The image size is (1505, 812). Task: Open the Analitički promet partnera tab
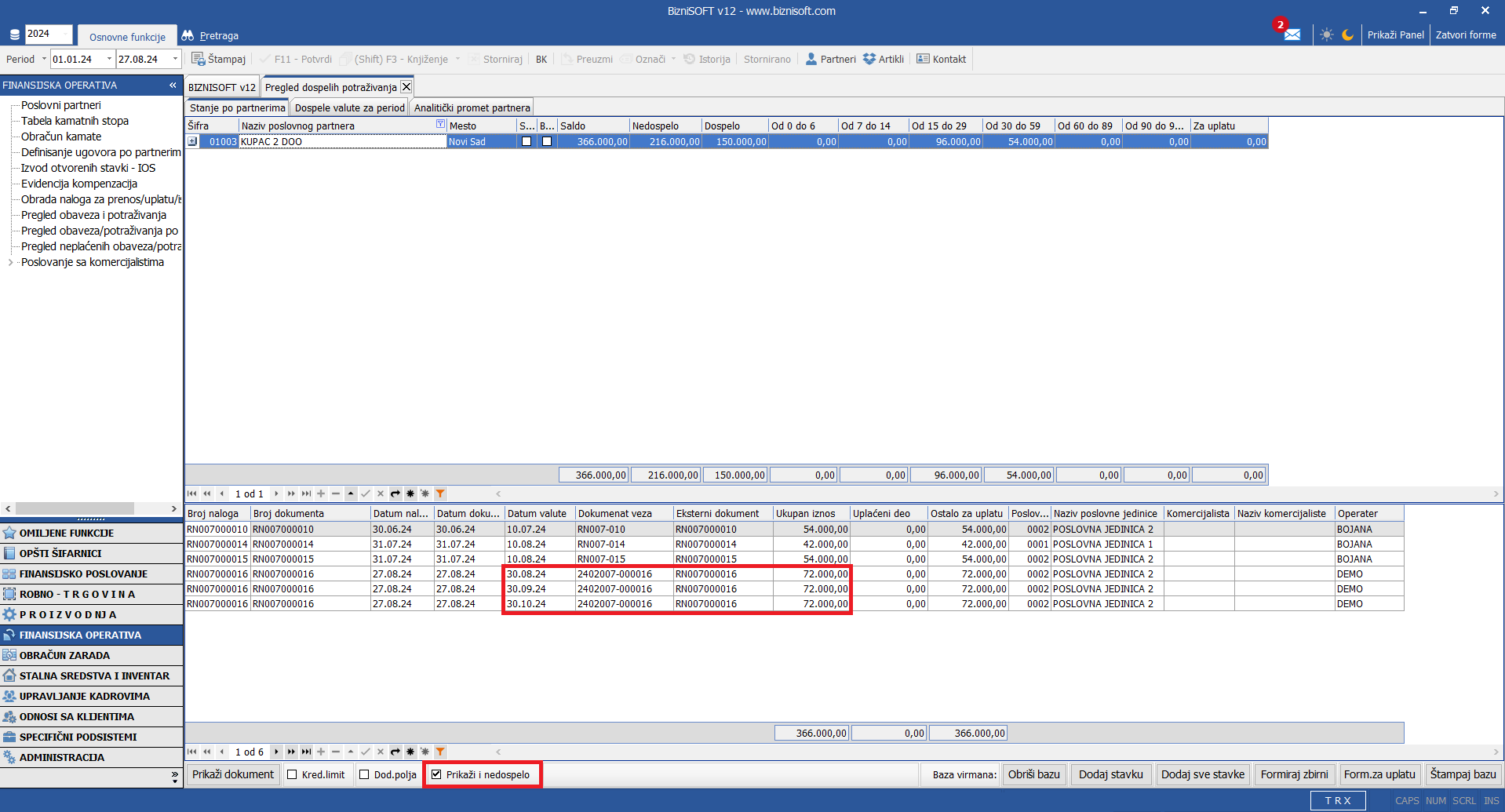(472, 107)
